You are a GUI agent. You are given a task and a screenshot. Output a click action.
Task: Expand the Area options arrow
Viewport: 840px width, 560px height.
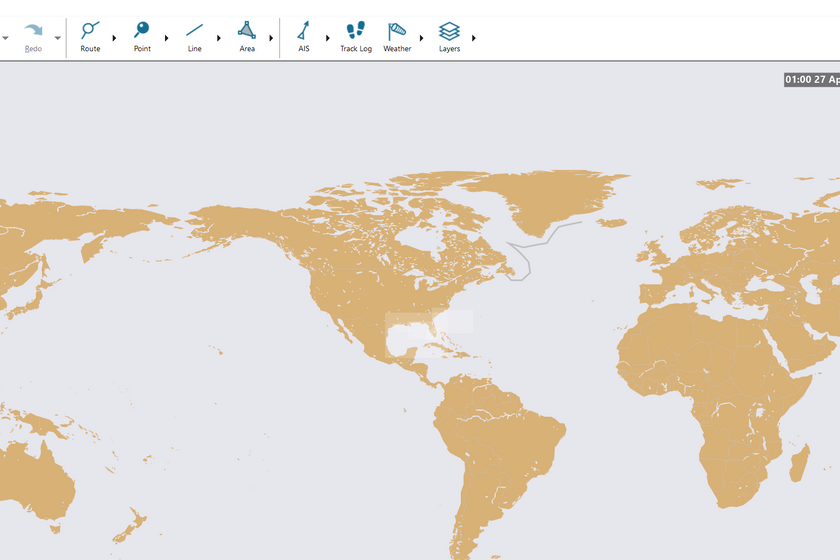coord(271,38)
